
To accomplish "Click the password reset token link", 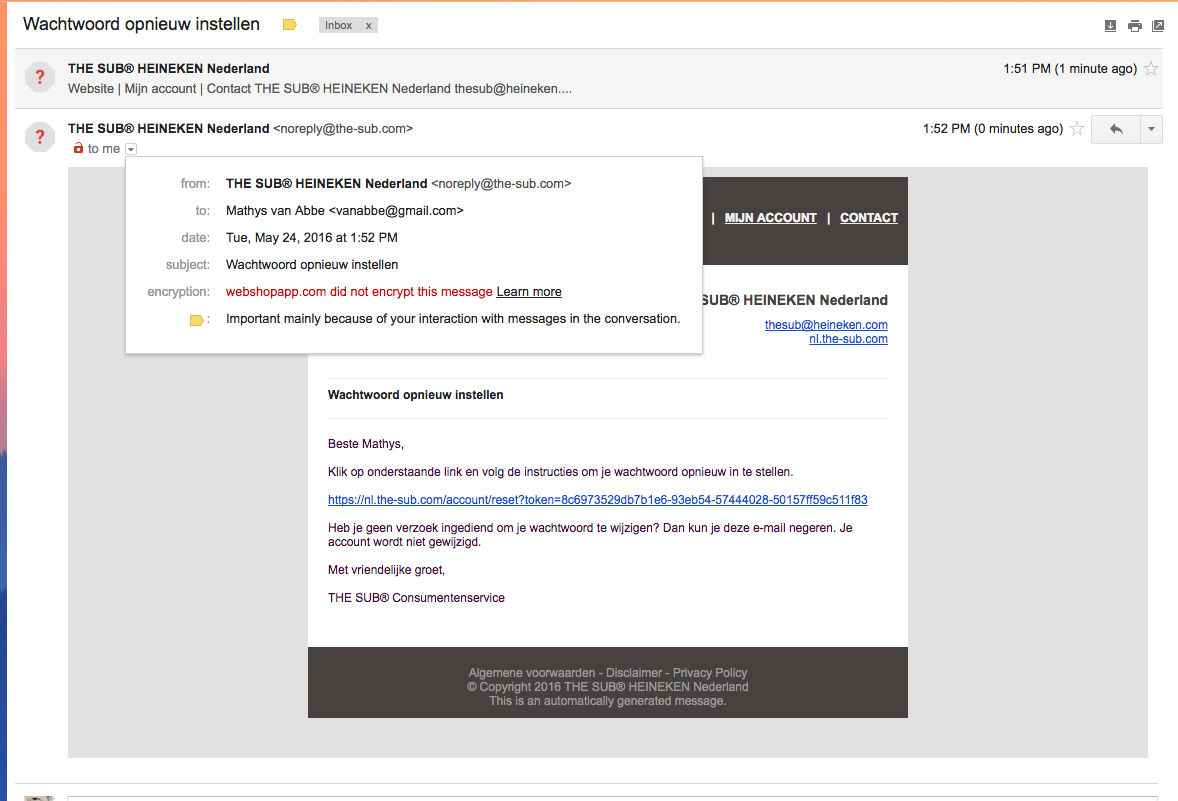I will click(x=597, y=500).
